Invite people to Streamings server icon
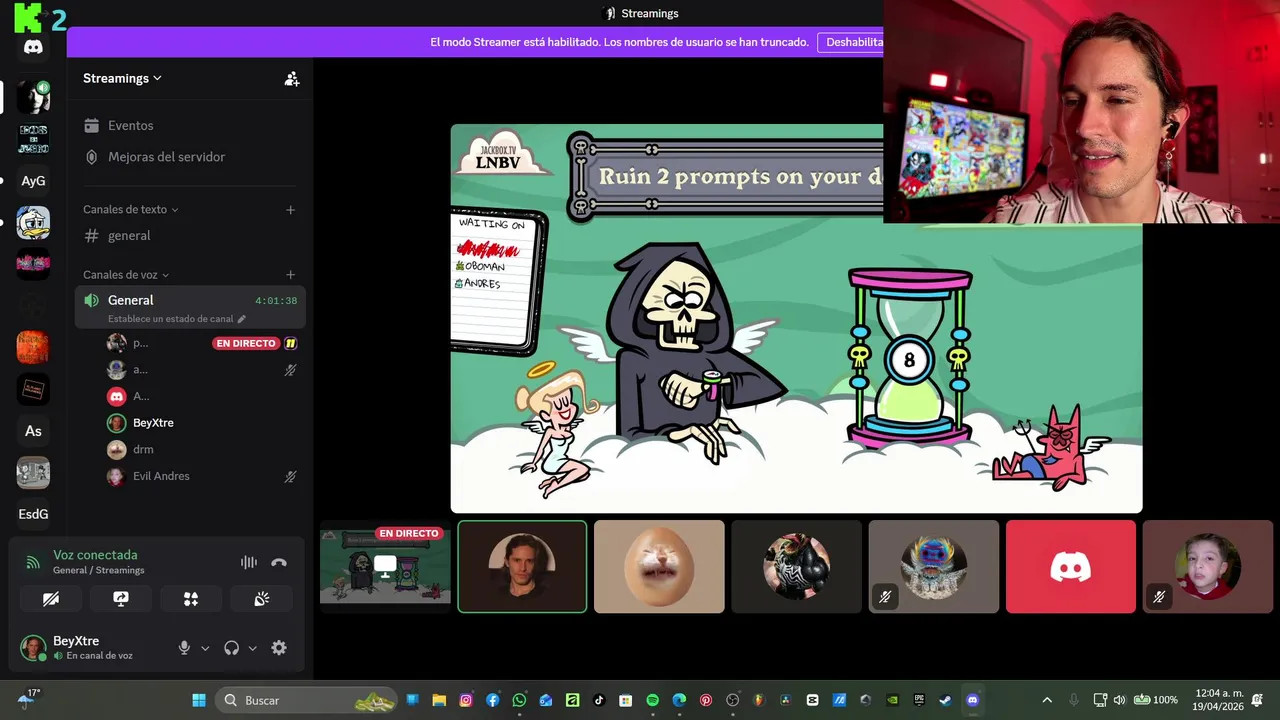This screenshot has height=720, width=1280. tap(292, 79)
